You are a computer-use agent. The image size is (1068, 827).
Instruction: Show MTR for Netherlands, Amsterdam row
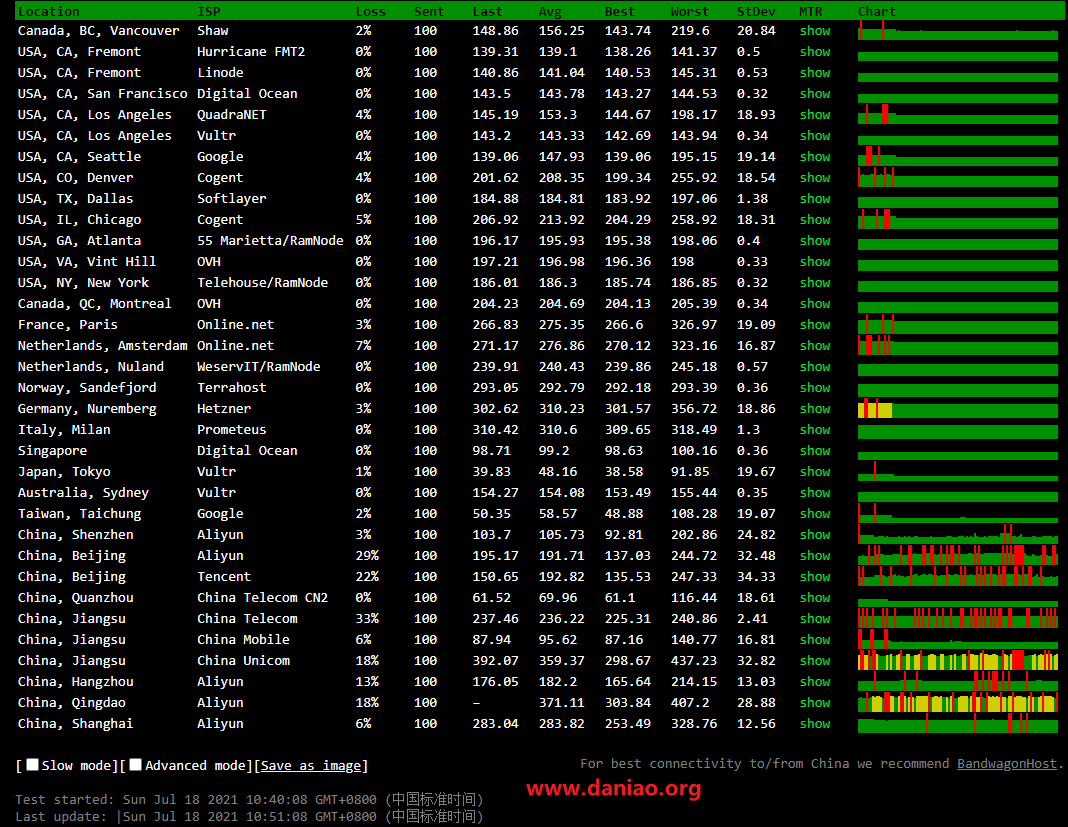815,346
